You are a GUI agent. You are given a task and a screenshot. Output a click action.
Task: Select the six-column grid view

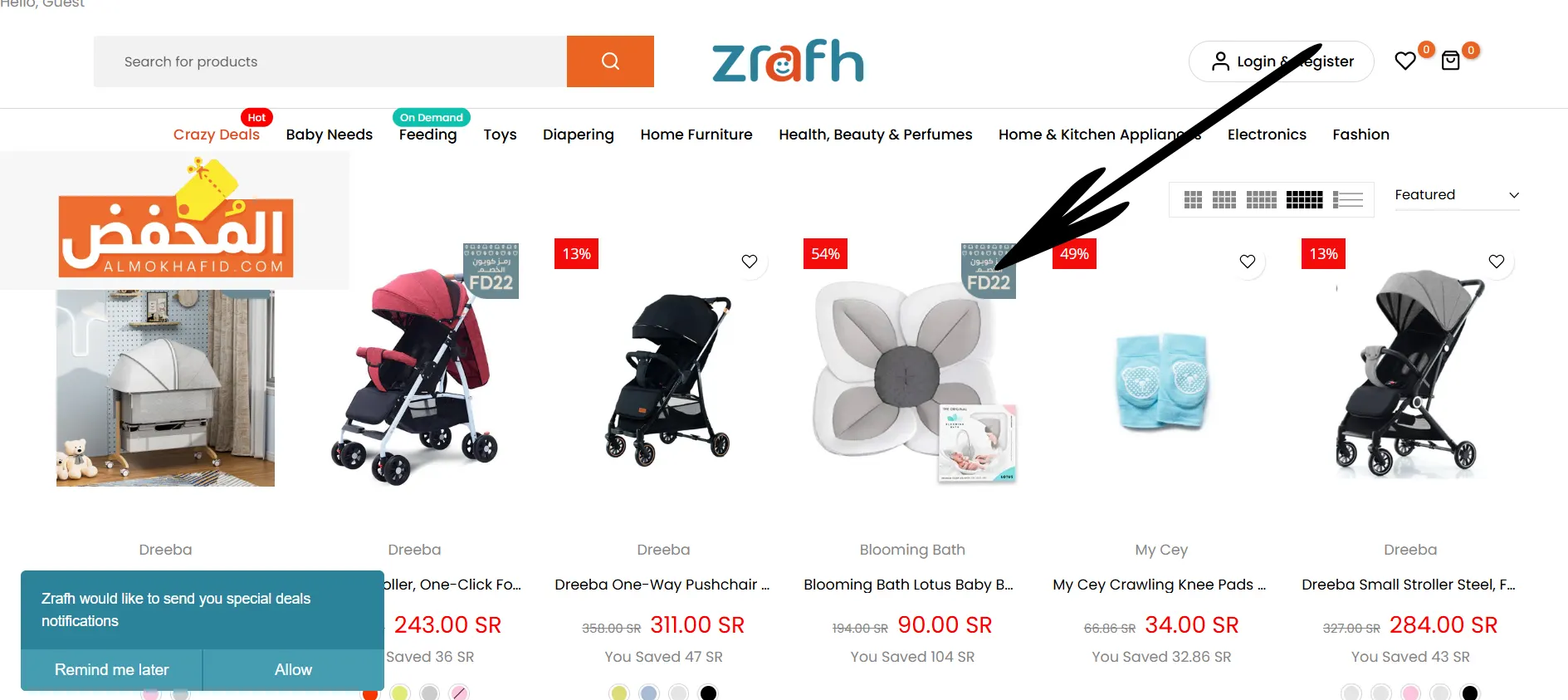[x=1304, y=199]
